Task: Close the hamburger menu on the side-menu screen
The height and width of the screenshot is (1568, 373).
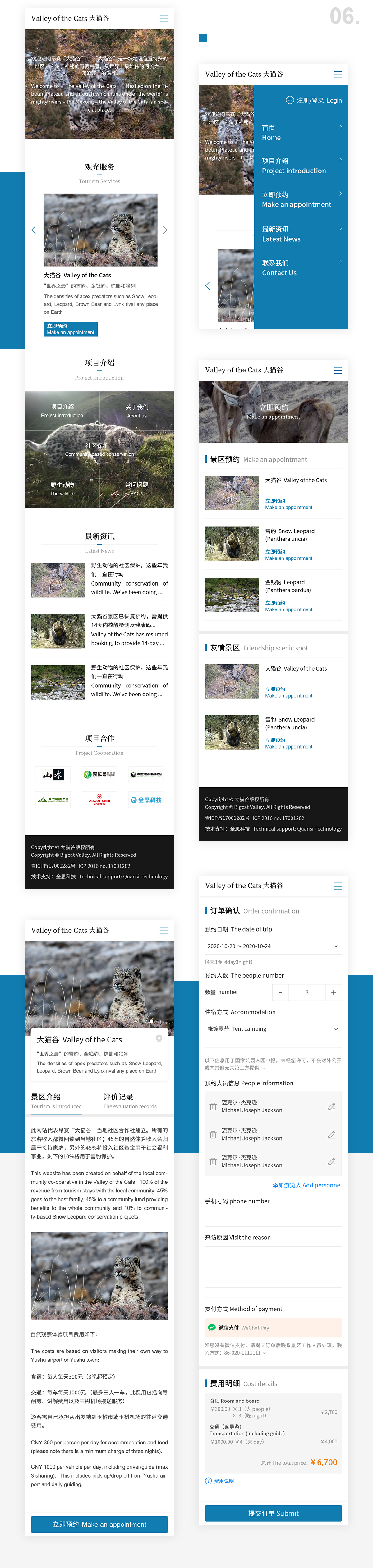Action: pos(338,75)
